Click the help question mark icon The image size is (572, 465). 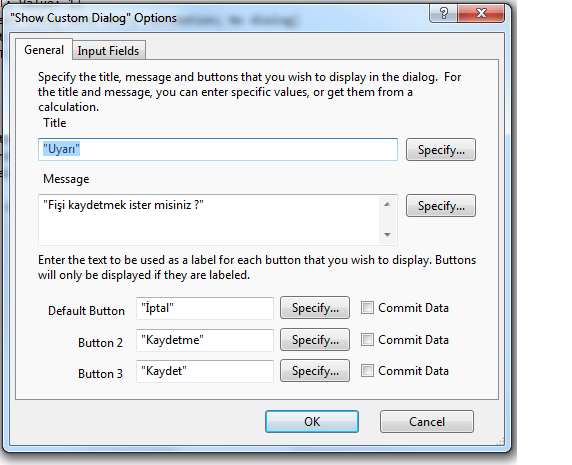click(x=444, y=14)
